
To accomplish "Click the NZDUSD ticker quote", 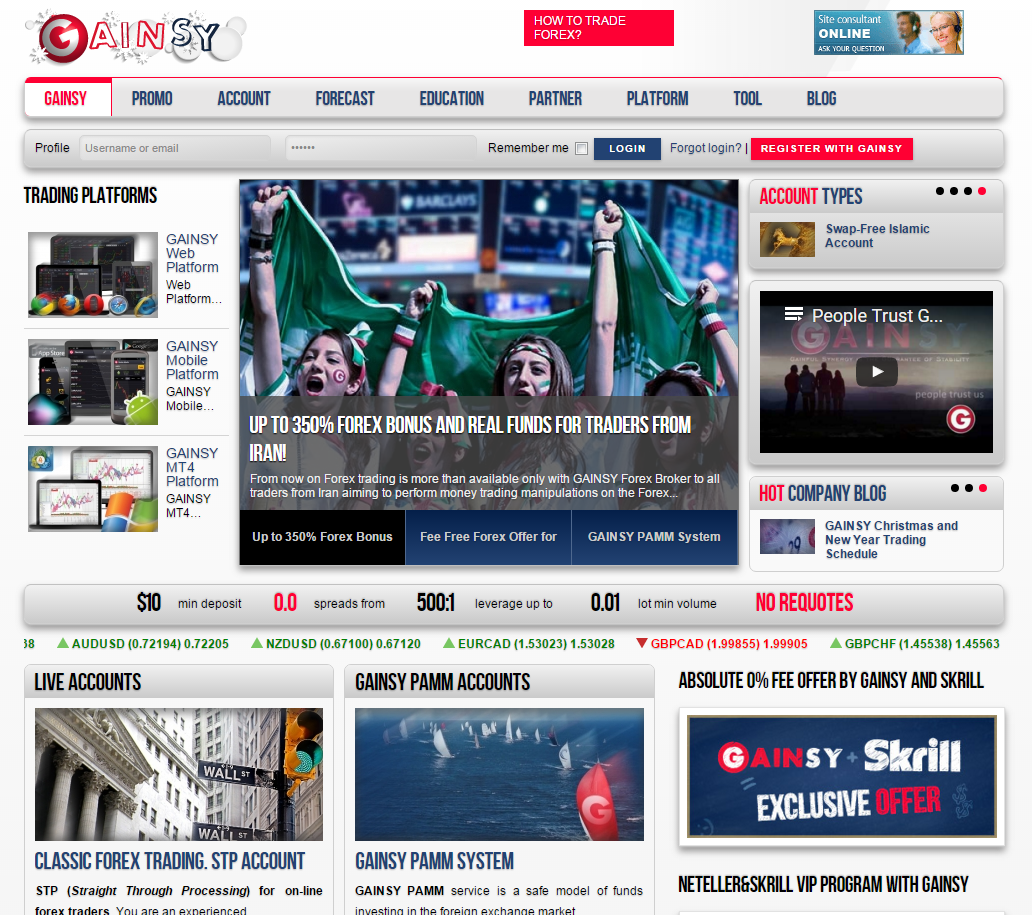I will (336, 644).
